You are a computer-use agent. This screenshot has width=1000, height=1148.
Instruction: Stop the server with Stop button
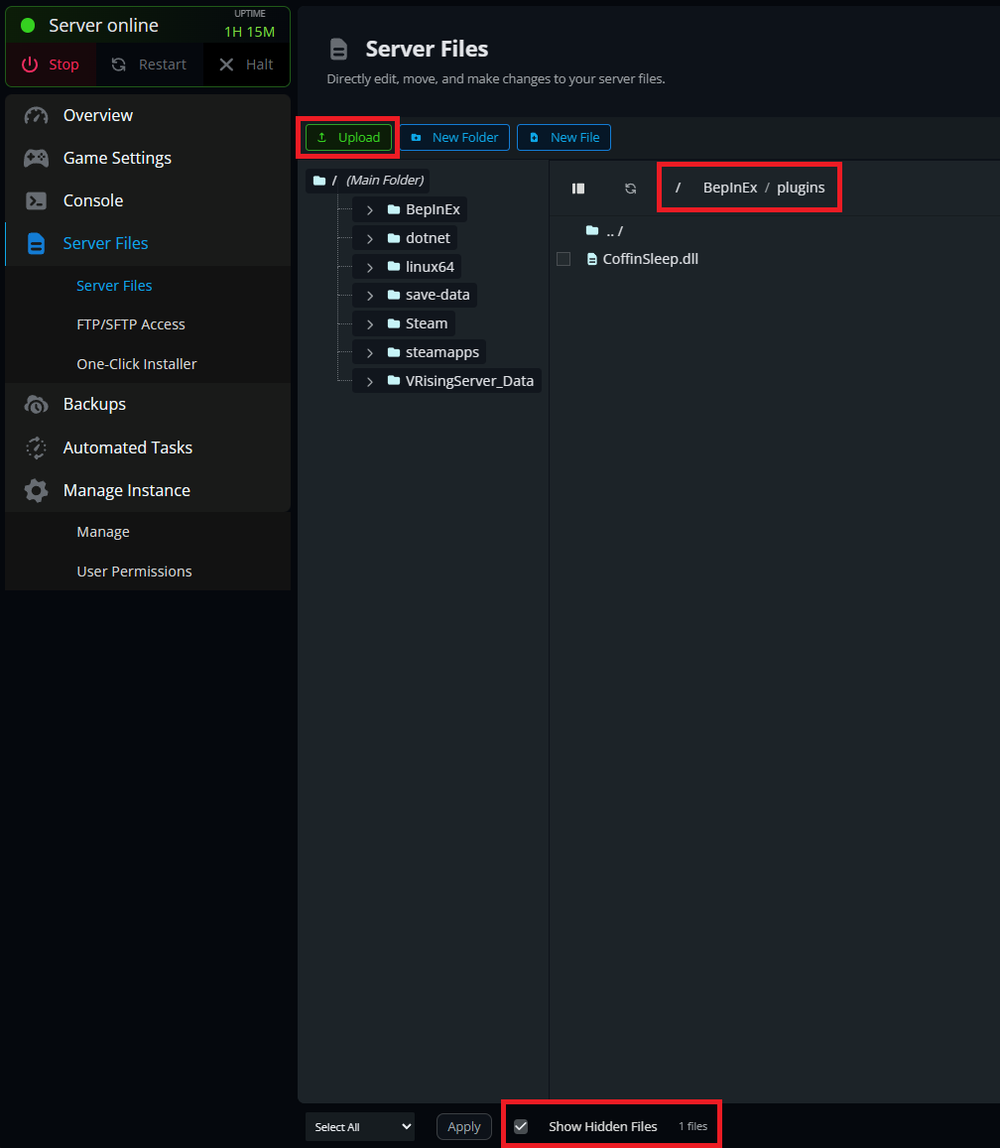(x=51, y=64)
